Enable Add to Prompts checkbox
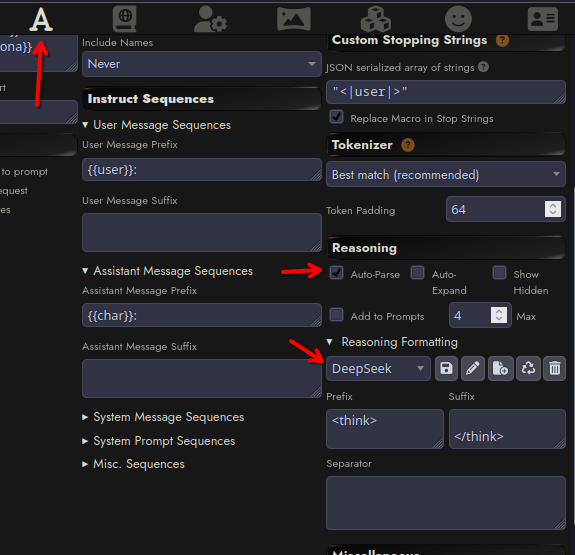 [x=336, y=315]
